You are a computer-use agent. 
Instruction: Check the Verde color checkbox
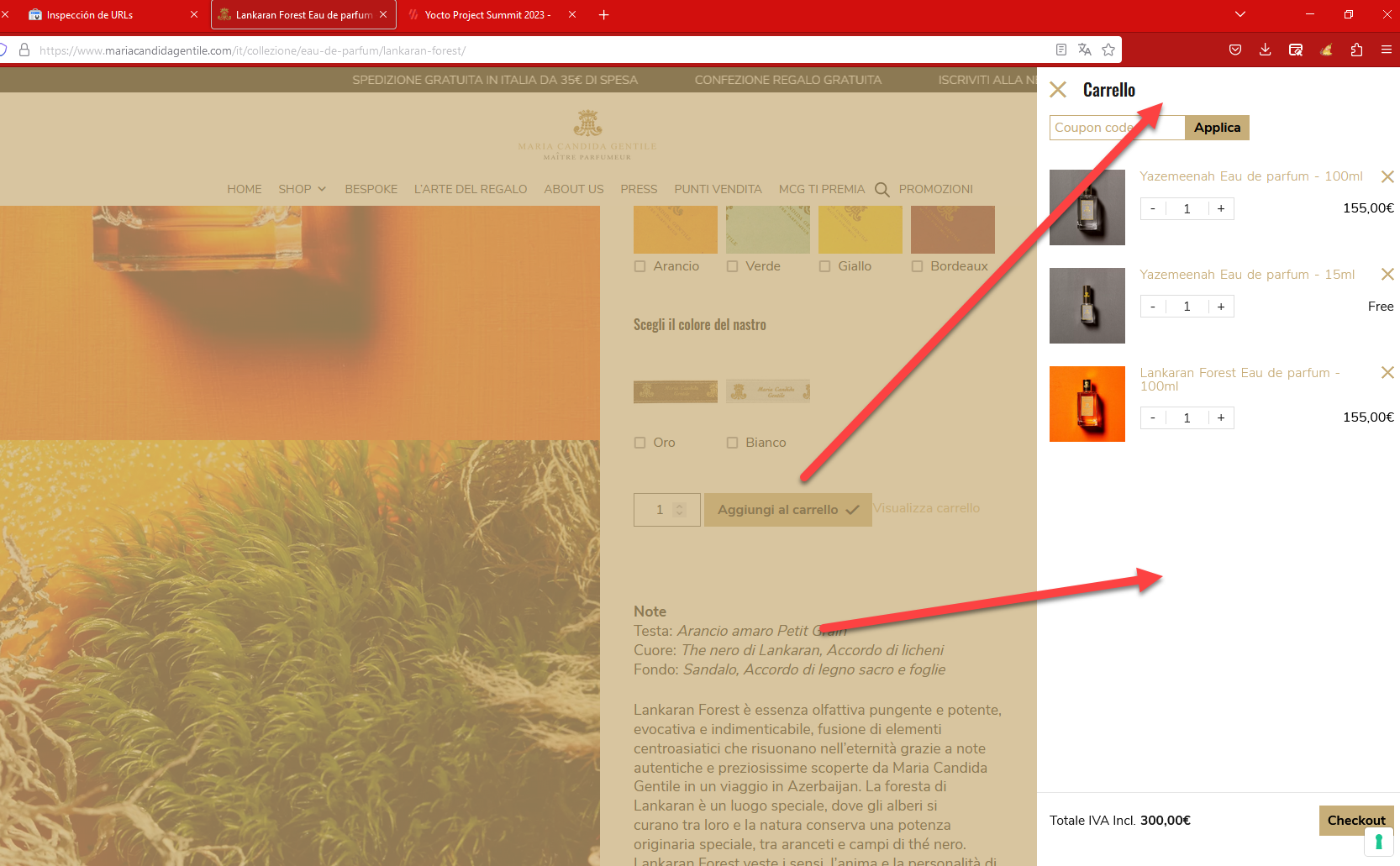coord(733,266)
